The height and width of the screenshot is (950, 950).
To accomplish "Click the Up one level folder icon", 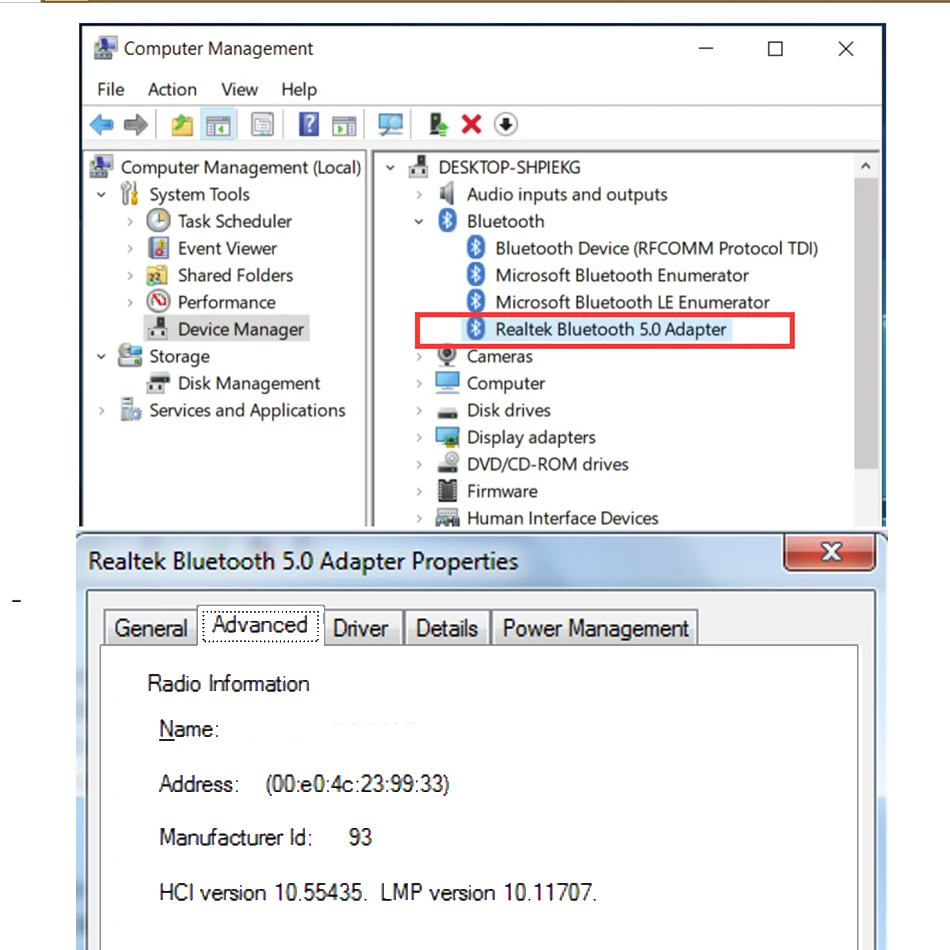I will [x=182, y=125].
